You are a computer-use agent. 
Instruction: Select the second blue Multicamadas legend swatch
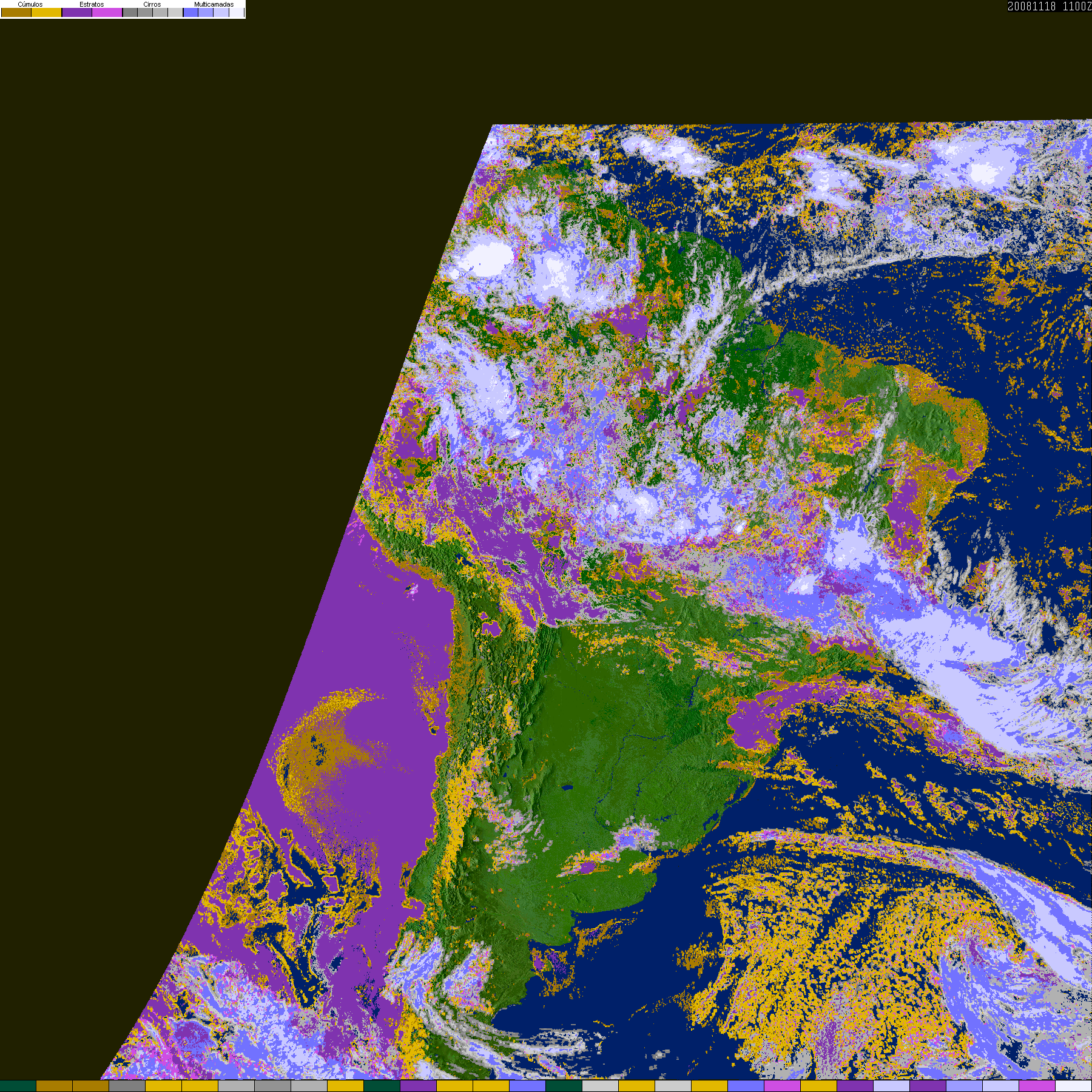(x=206, y=13)
